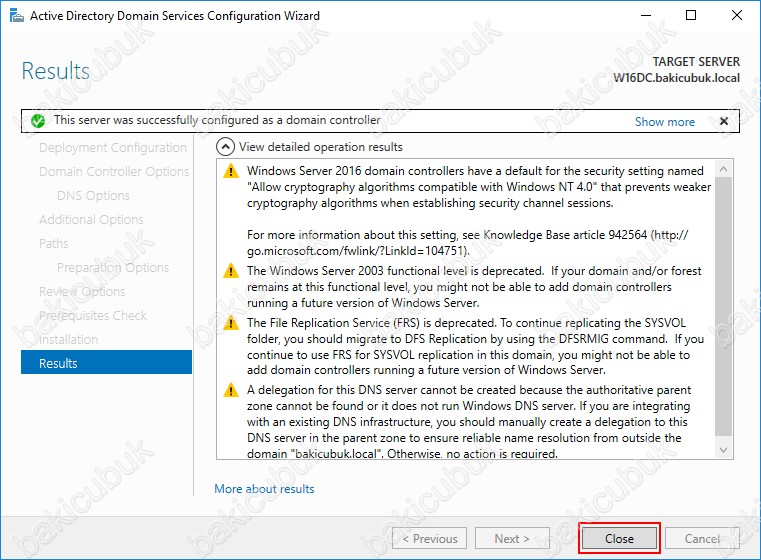The image size is (761, 560).
Task: Select the Review Options step
Action: click(x=82, y=291)
